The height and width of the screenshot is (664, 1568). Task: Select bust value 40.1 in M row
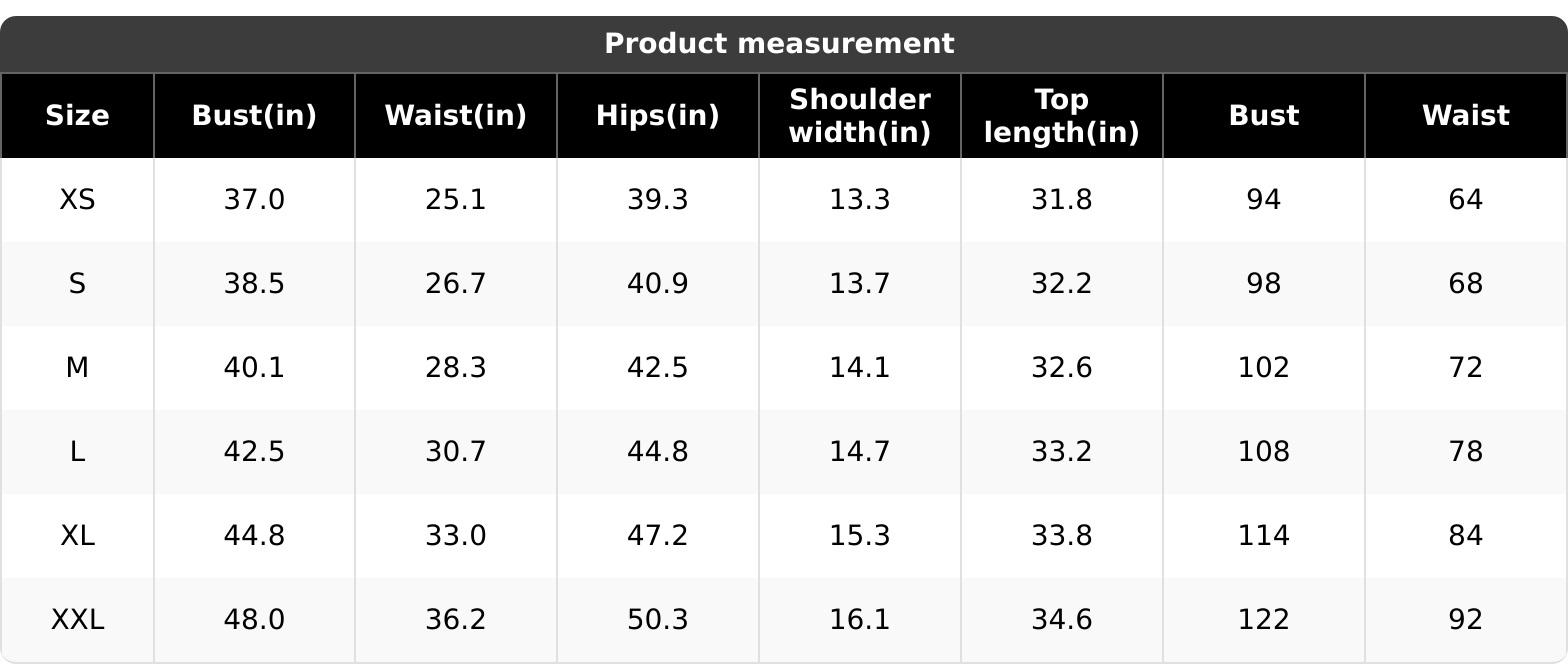click(x=254, y=368)
